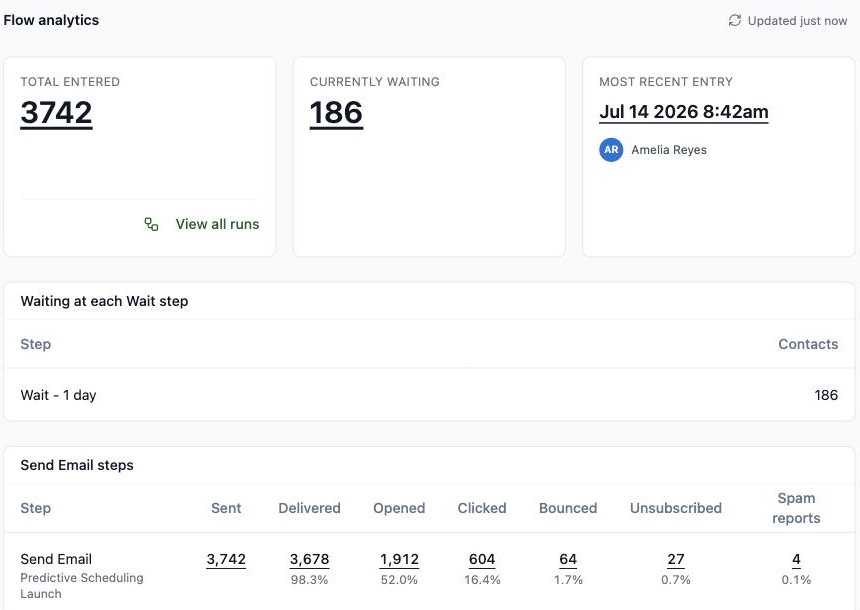Click the Contacts column header
This screenshot has width=860, height=610.
click(x=808, y=344)
